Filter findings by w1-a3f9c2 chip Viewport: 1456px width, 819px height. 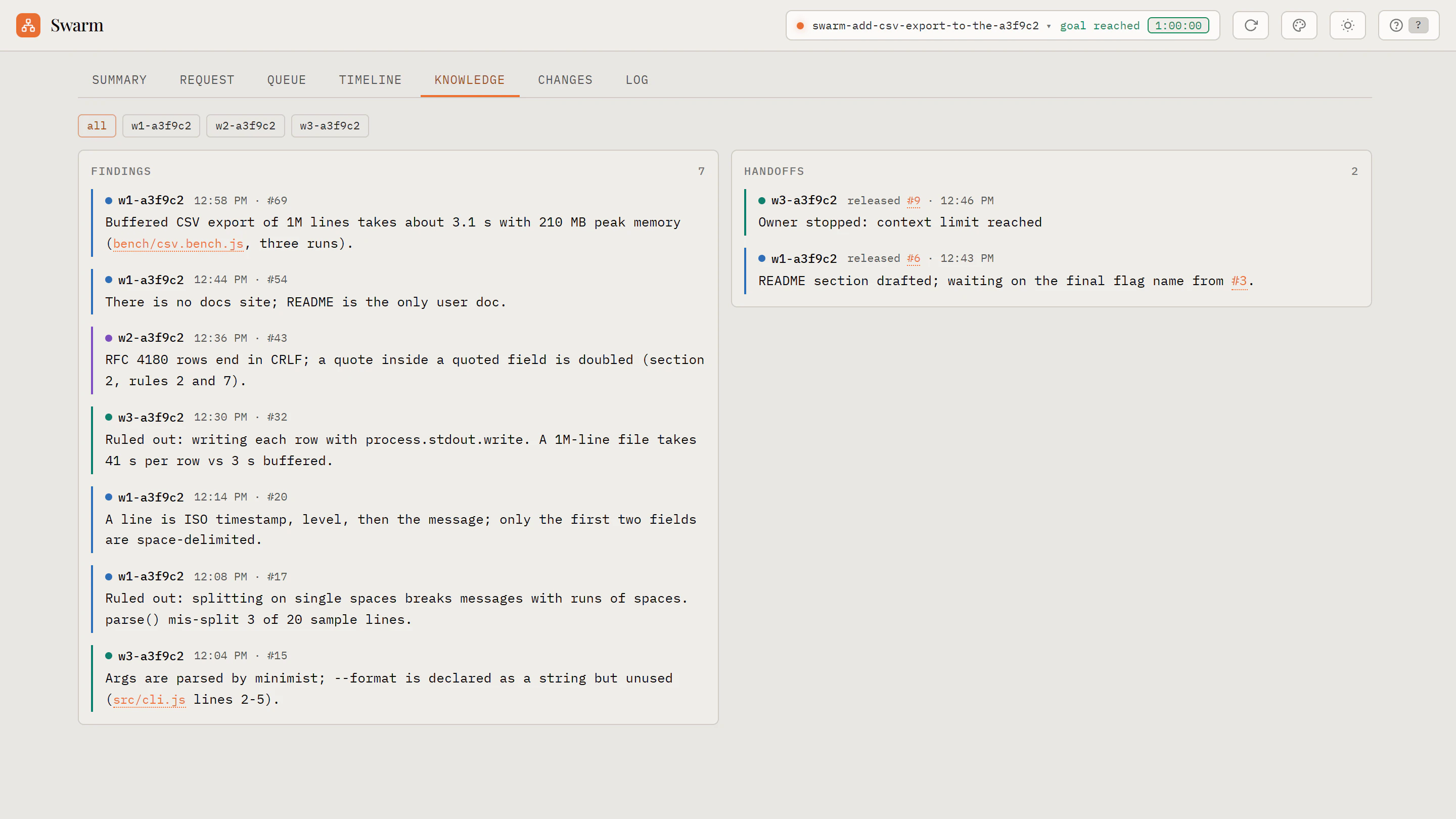tap(161, 125)
